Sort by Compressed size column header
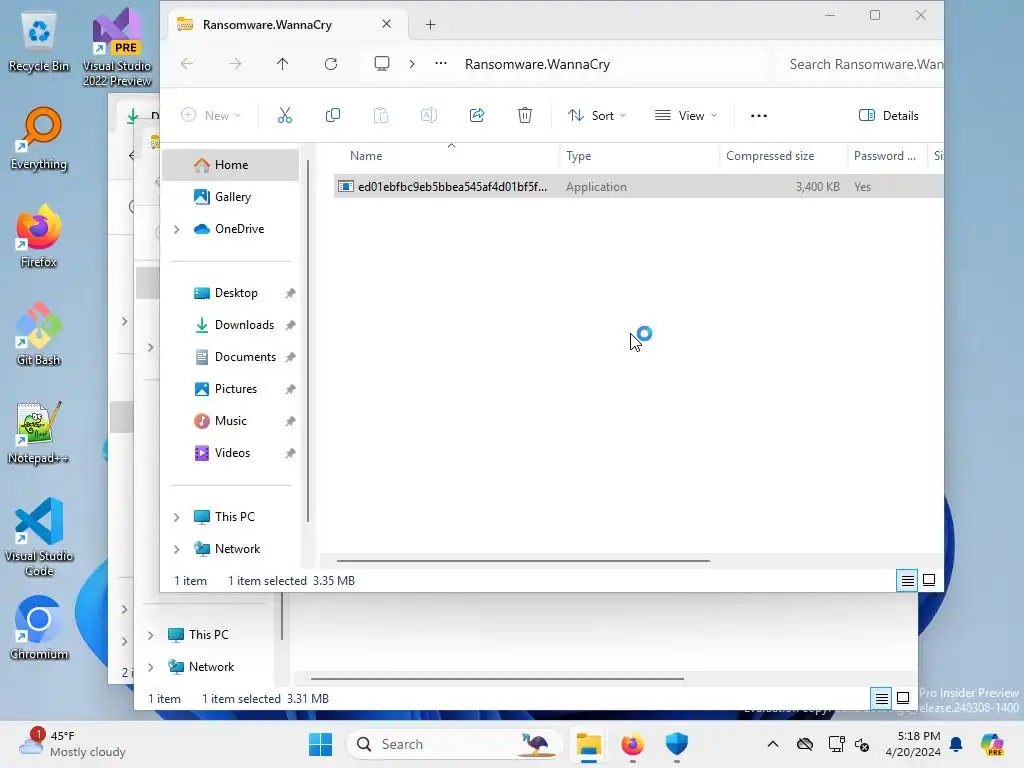This screenshot has height=768, width=1024. pyautogui.click(x=783, y=155)
